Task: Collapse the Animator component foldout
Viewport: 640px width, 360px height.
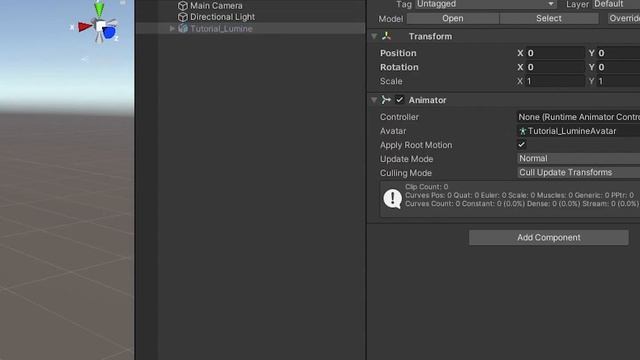Action: (374, 100)
